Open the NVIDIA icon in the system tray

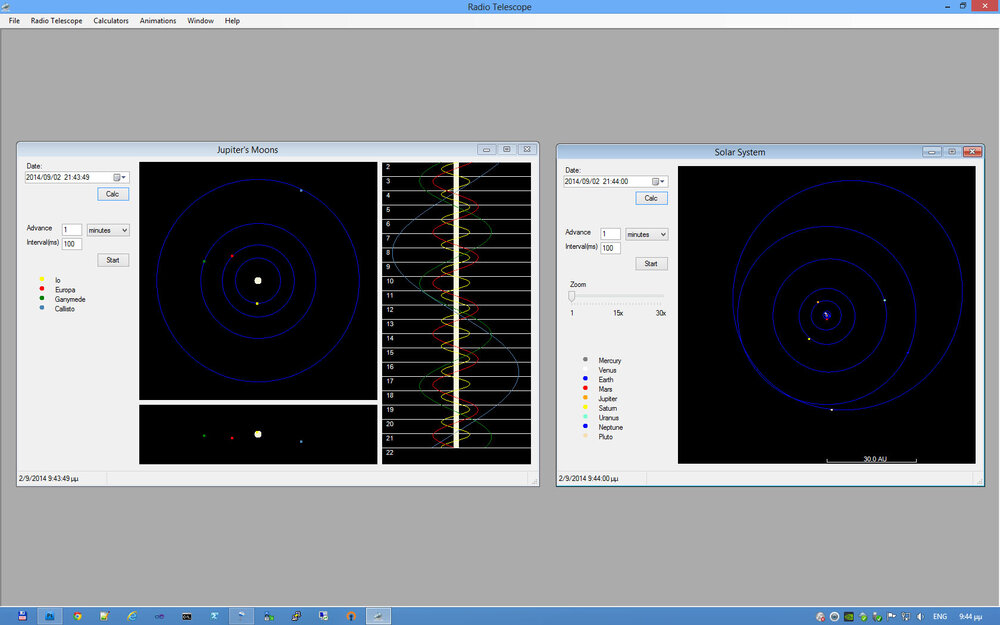(849, 616)
